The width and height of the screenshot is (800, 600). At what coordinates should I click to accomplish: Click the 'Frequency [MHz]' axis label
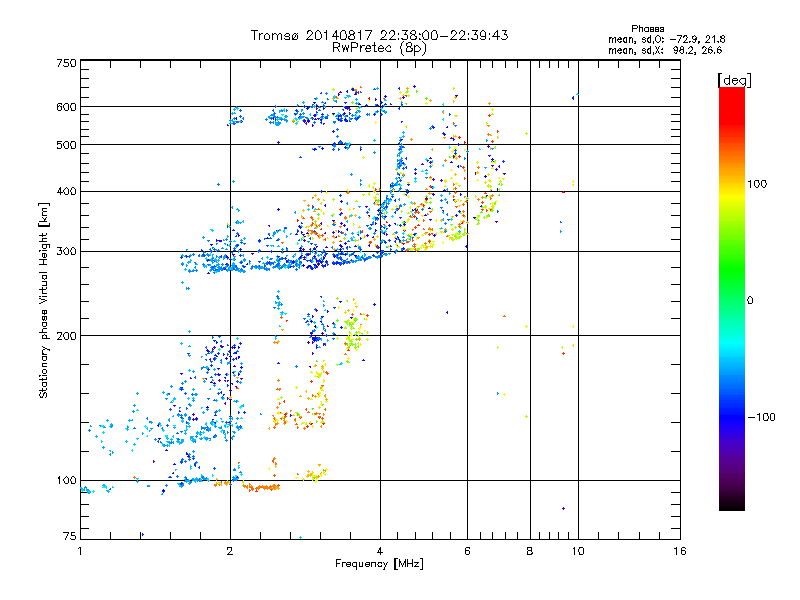tap(379, 564)
